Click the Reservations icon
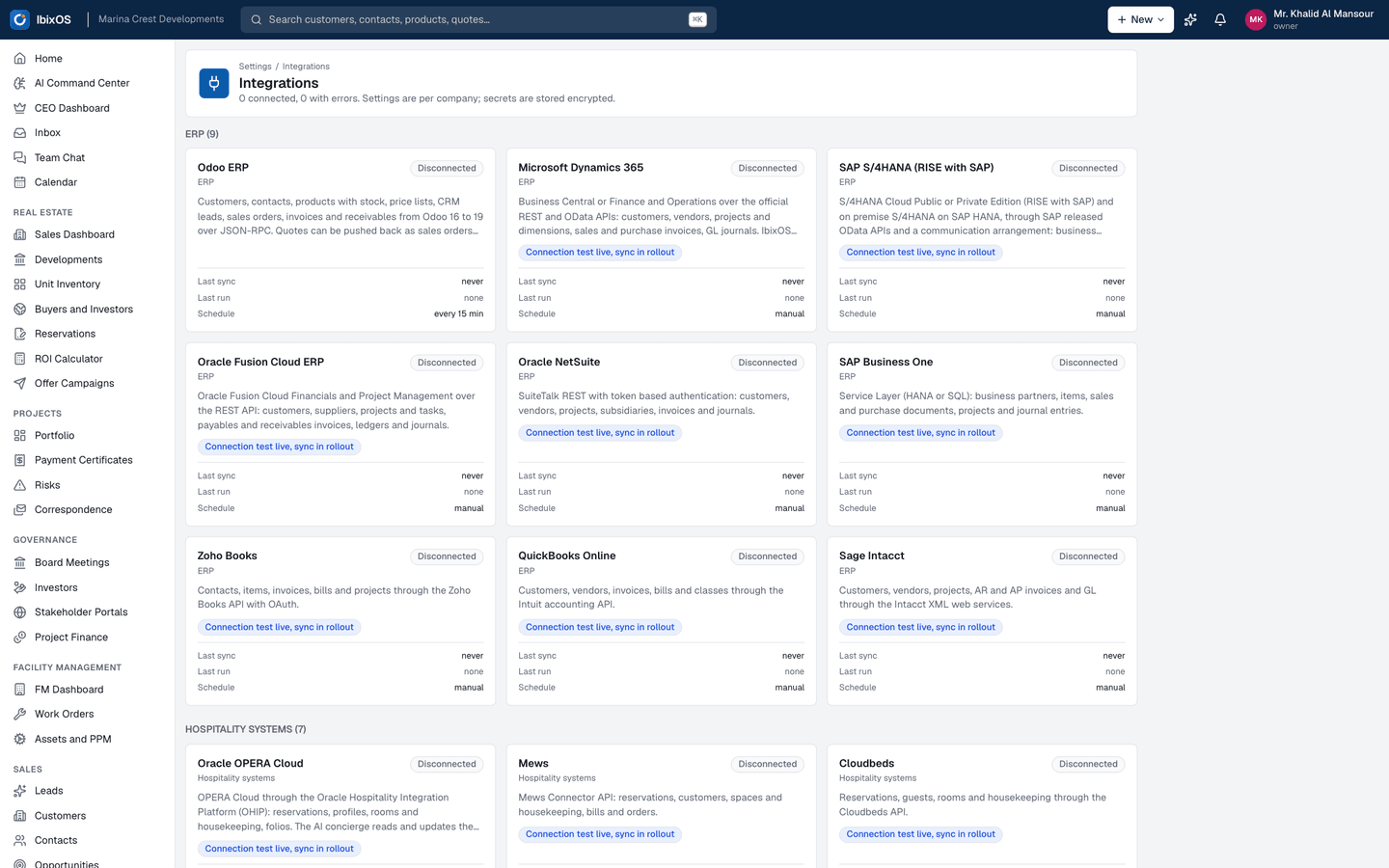The width and height of the screenshot is (1389, 868). [19, 334]
